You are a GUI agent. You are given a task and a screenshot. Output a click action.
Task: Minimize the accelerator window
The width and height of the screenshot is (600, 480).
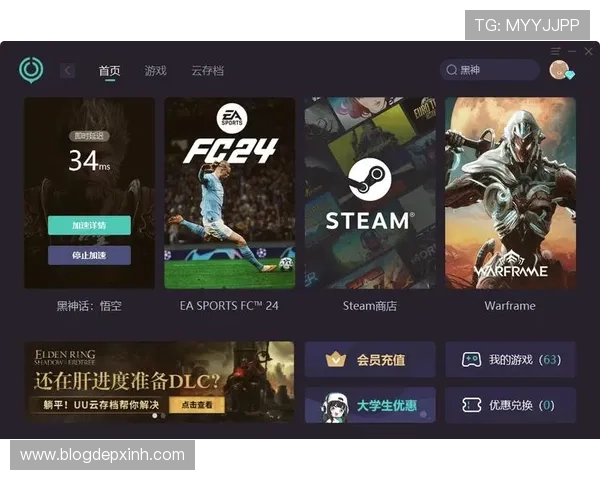[x=572, y=51]
